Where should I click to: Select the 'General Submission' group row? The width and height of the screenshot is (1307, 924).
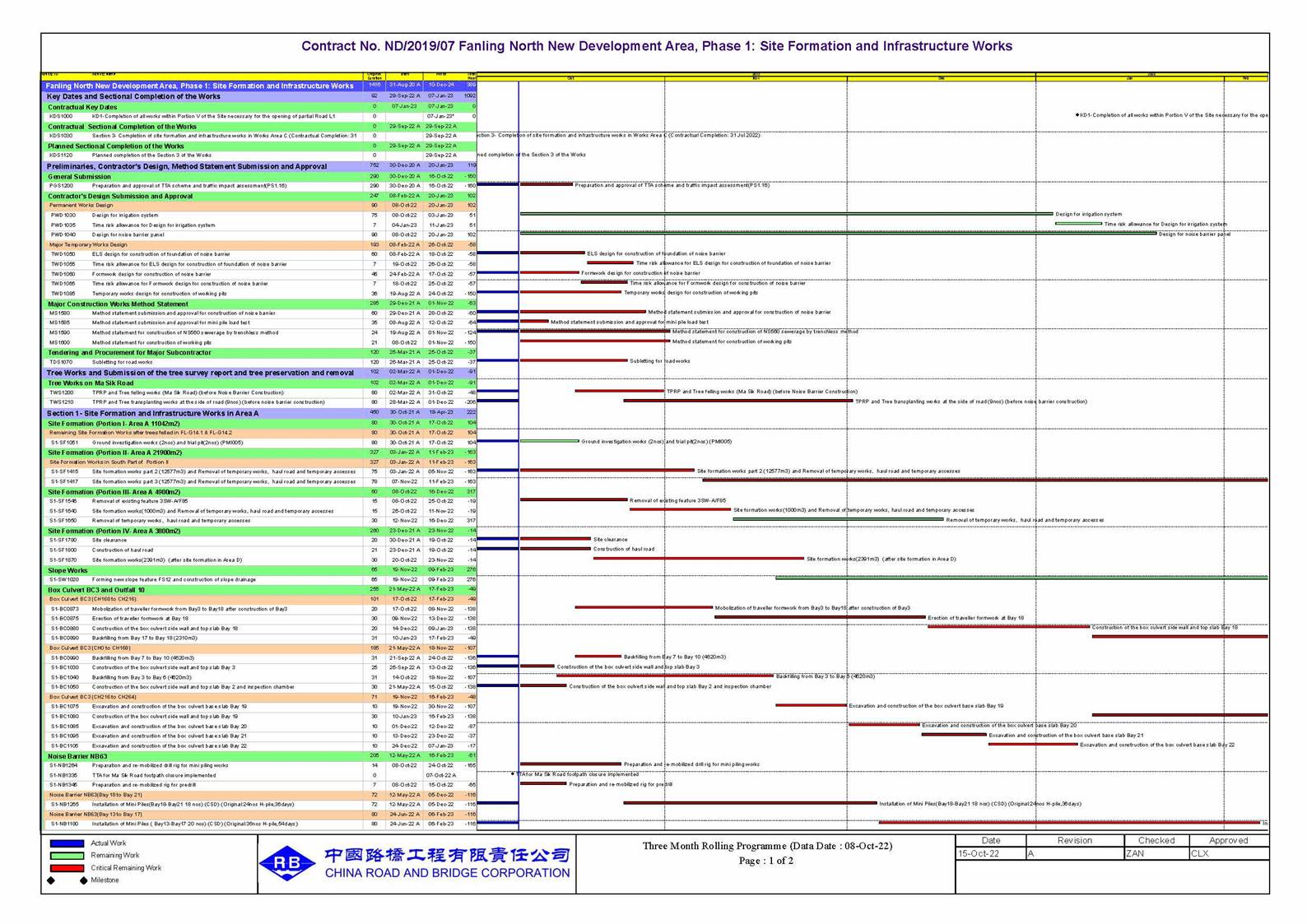(x=259, y=176)
